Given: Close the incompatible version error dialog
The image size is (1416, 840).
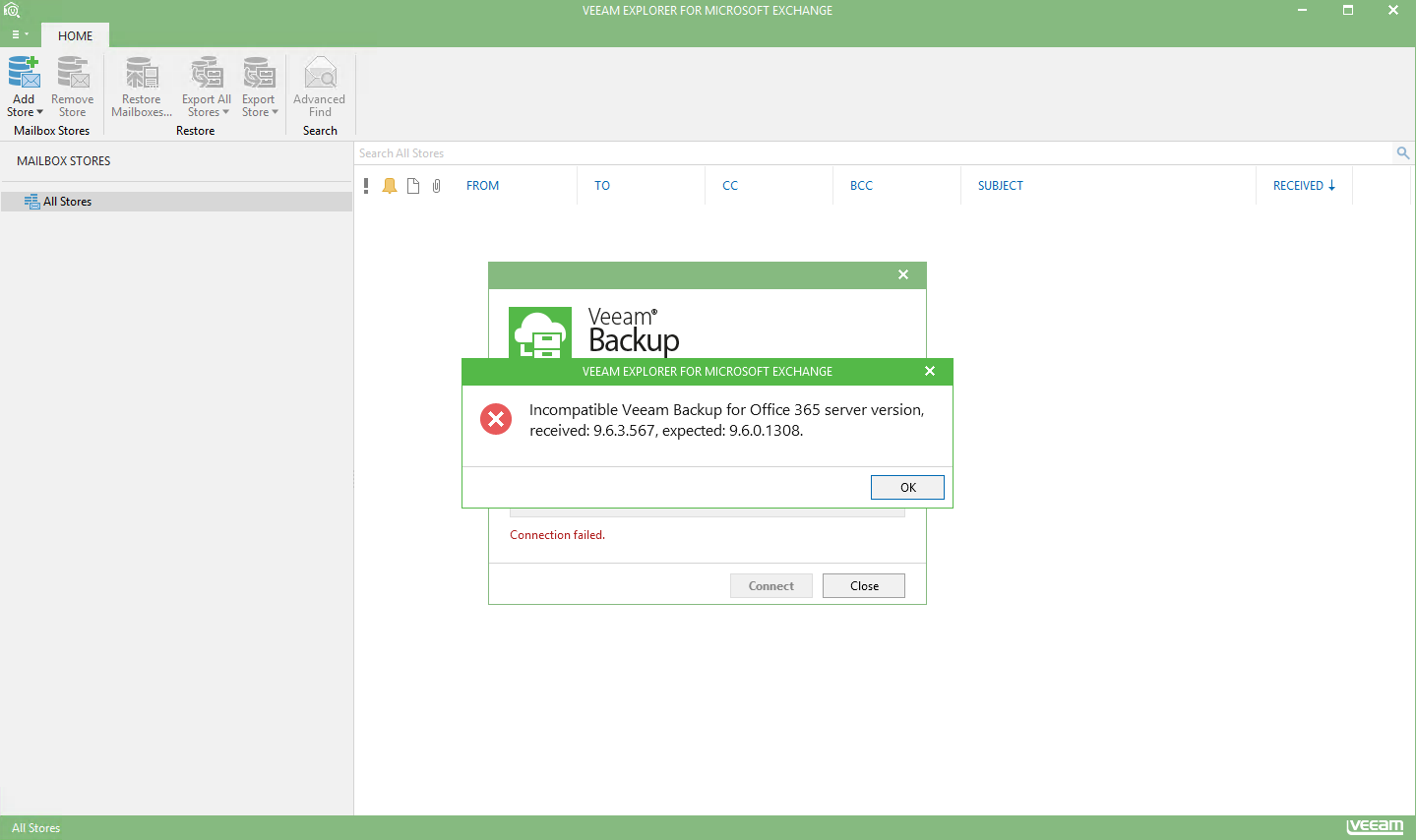Looking at the screenshot, I should [x=930, y=371].
